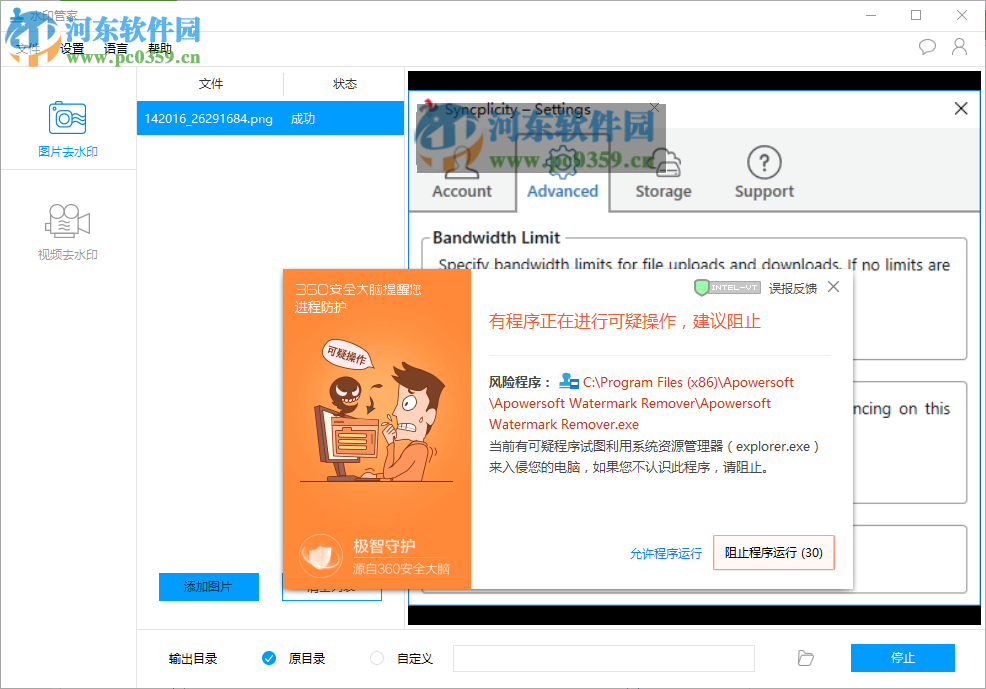The image size is (986, 689).
Task: Click the user profile icon
Action: point(959,46)
